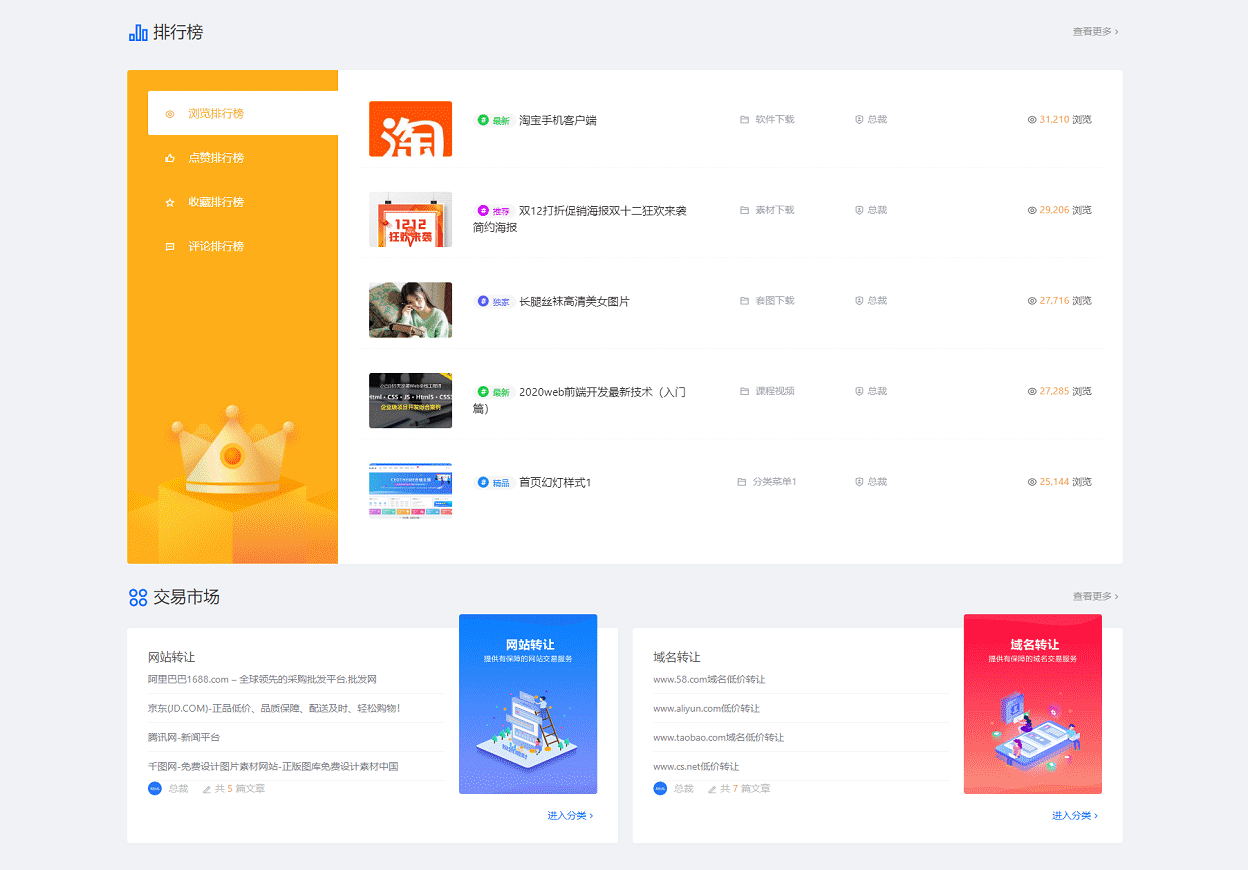Open the 软件下载 category

coord(775,119)
